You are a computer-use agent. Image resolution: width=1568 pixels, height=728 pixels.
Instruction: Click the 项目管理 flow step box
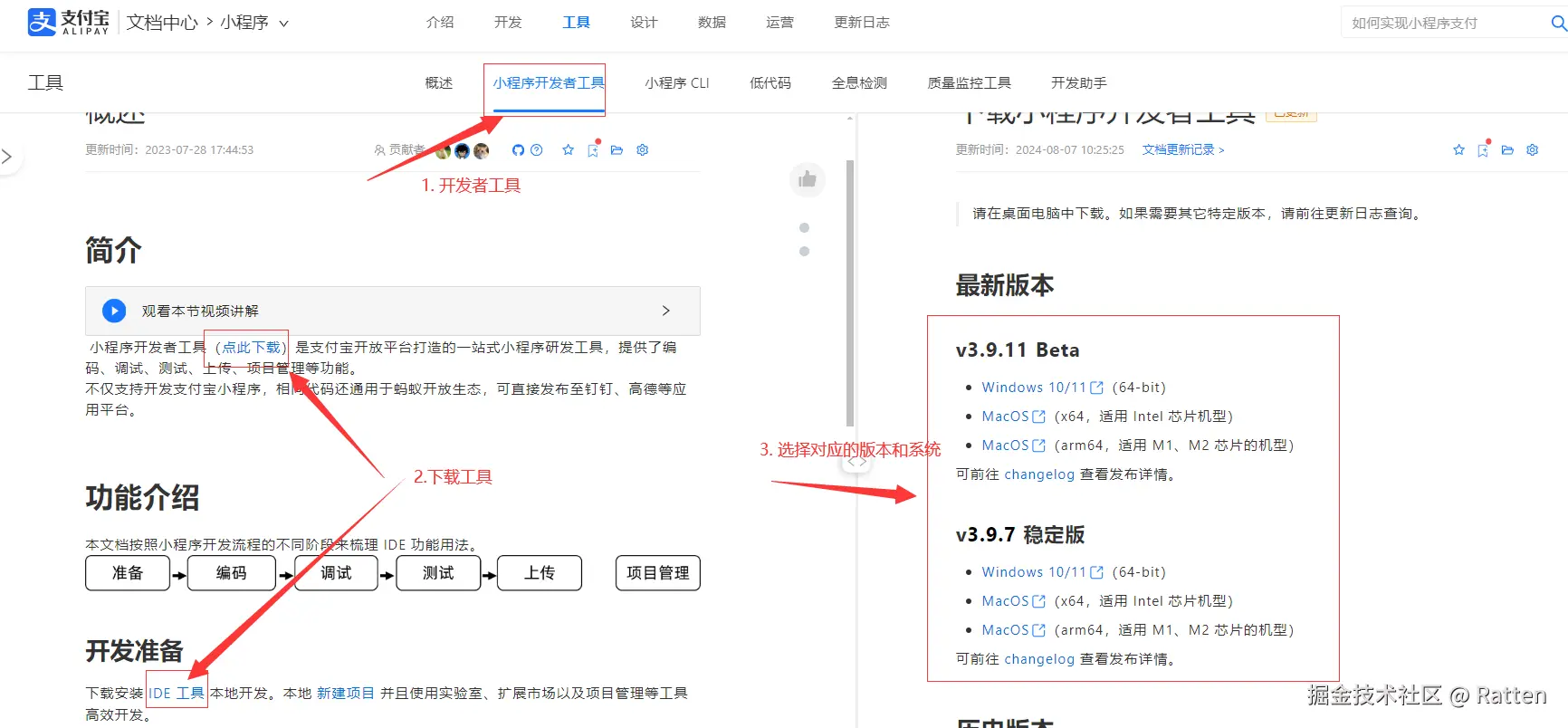[658, 573]
